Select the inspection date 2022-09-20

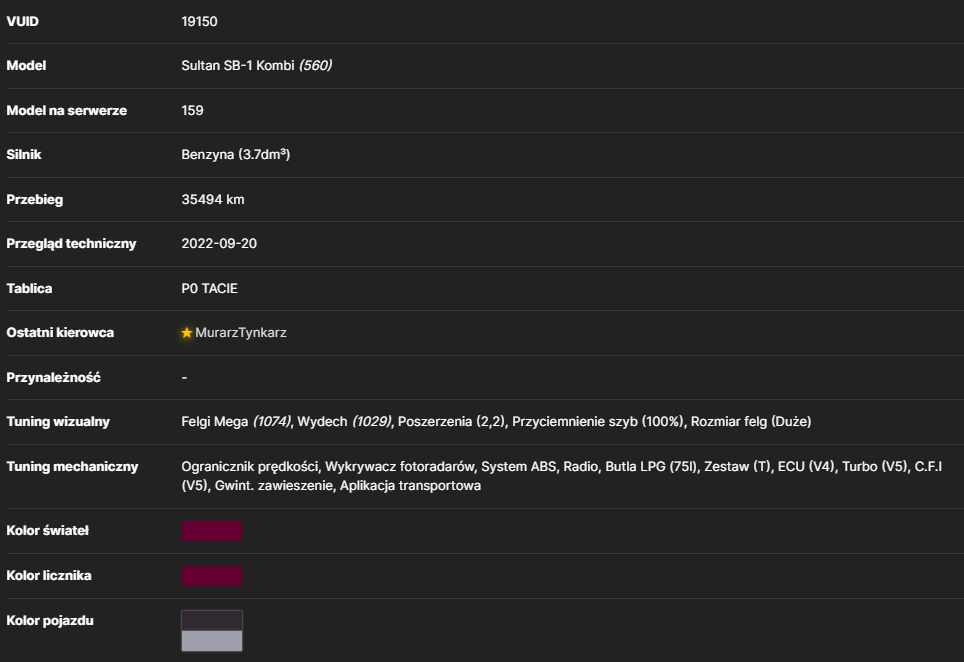click(x=219, y=243)
